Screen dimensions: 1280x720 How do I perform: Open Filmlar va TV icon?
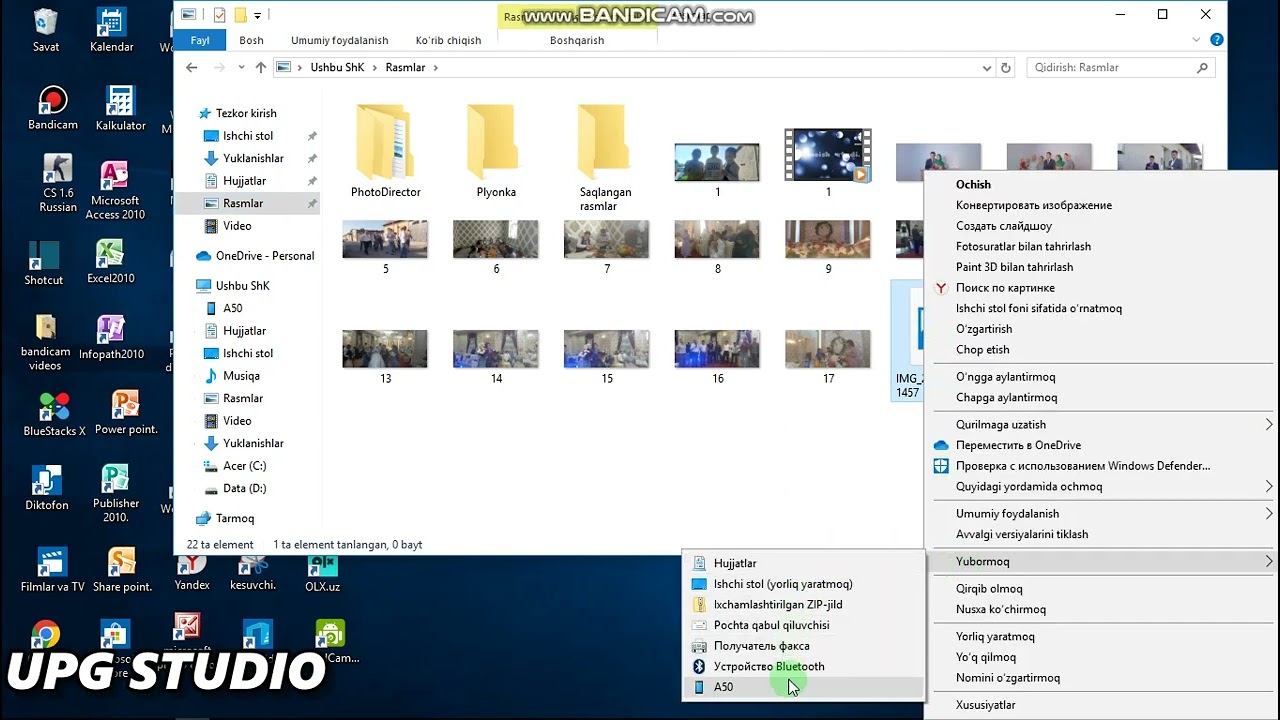point(52,570)
